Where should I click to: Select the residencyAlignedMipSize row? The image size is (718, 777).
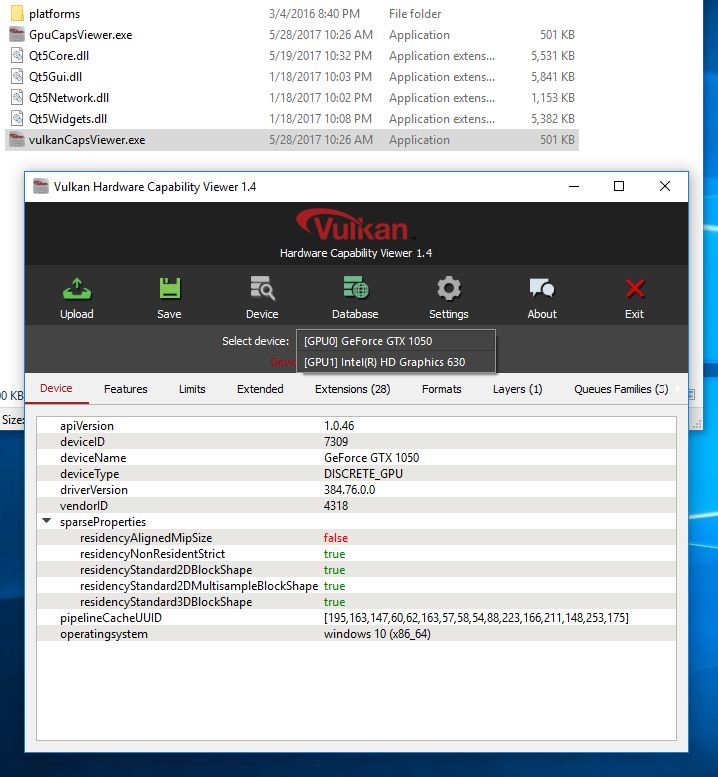pos(356,538)
